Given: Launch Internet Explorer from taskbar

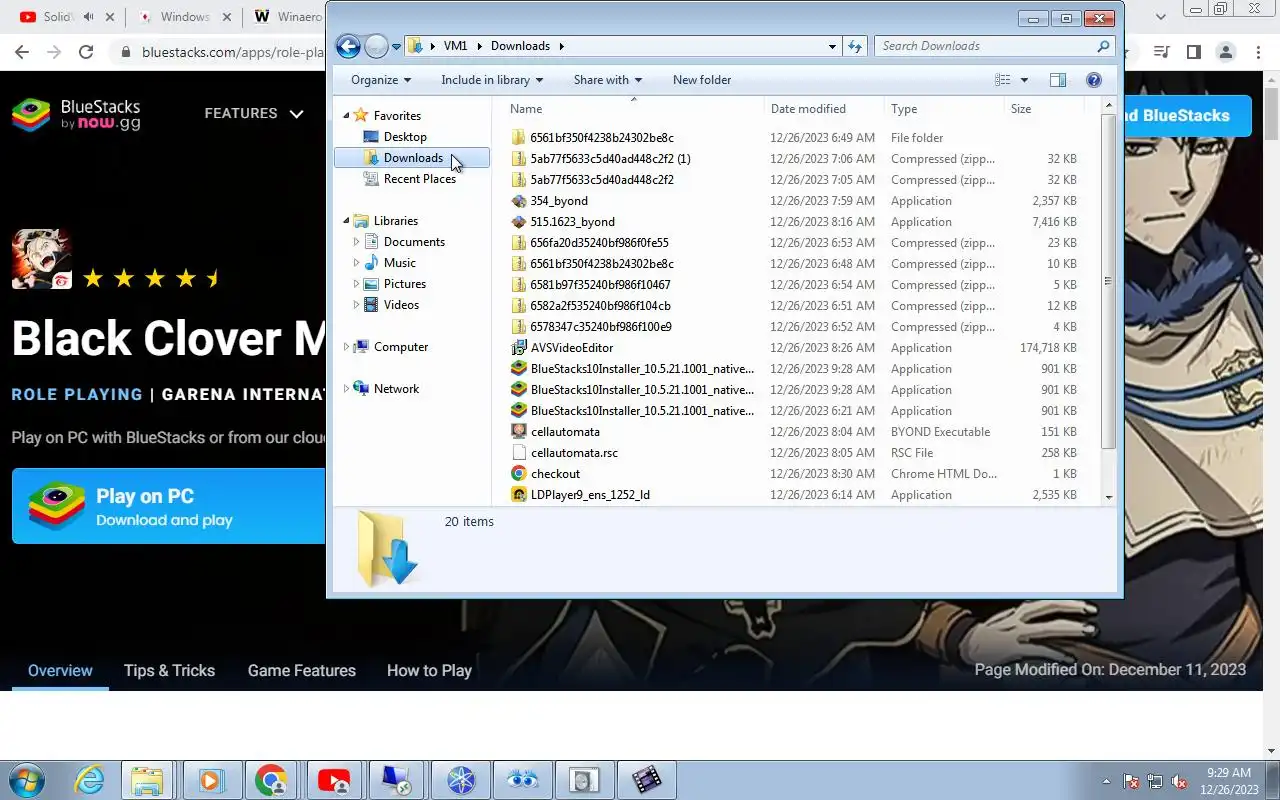Looking at the screenshot, I should [x=90, y=780].
